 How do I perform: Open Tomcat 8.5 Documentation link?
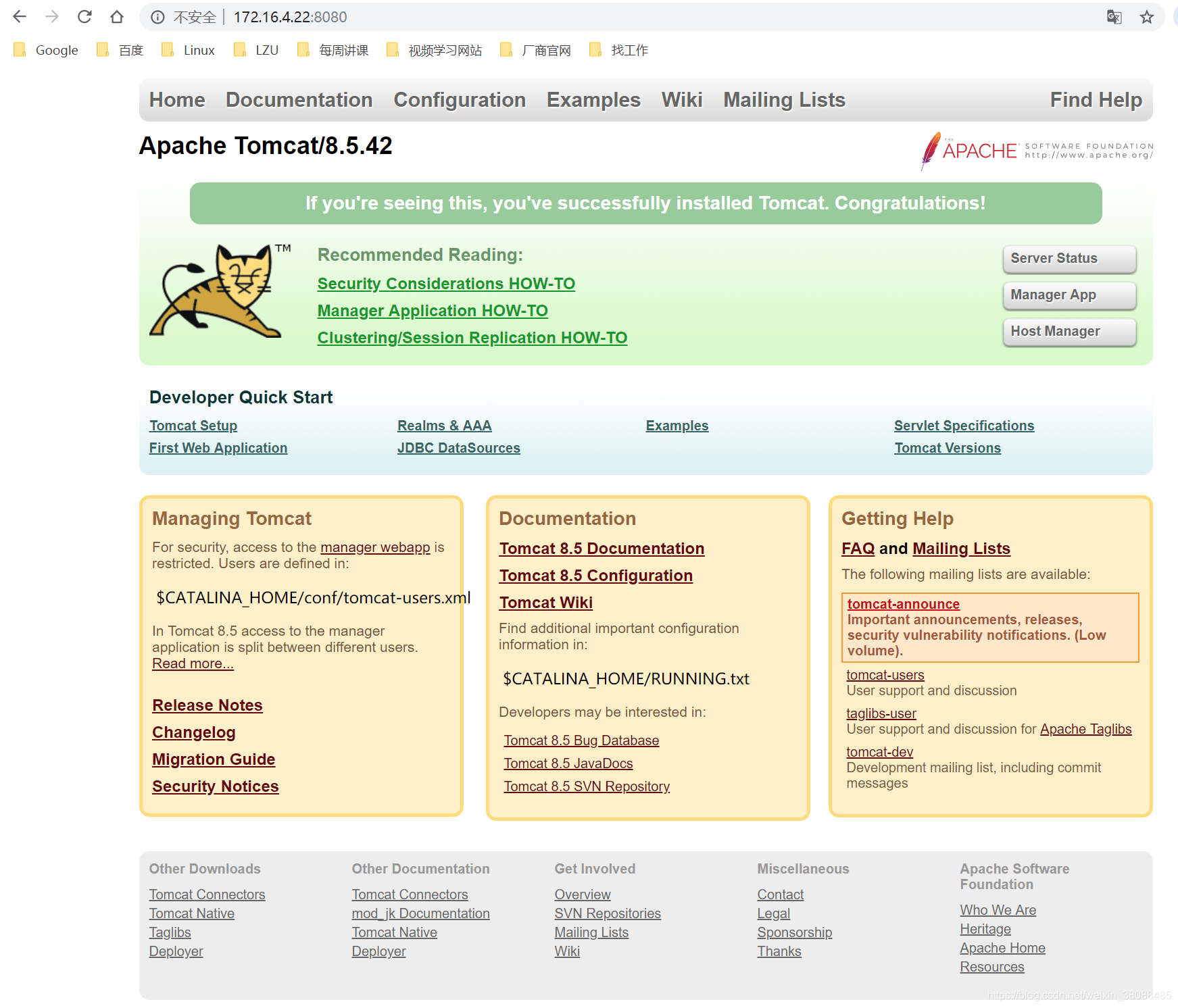click(x=602, y=549)
